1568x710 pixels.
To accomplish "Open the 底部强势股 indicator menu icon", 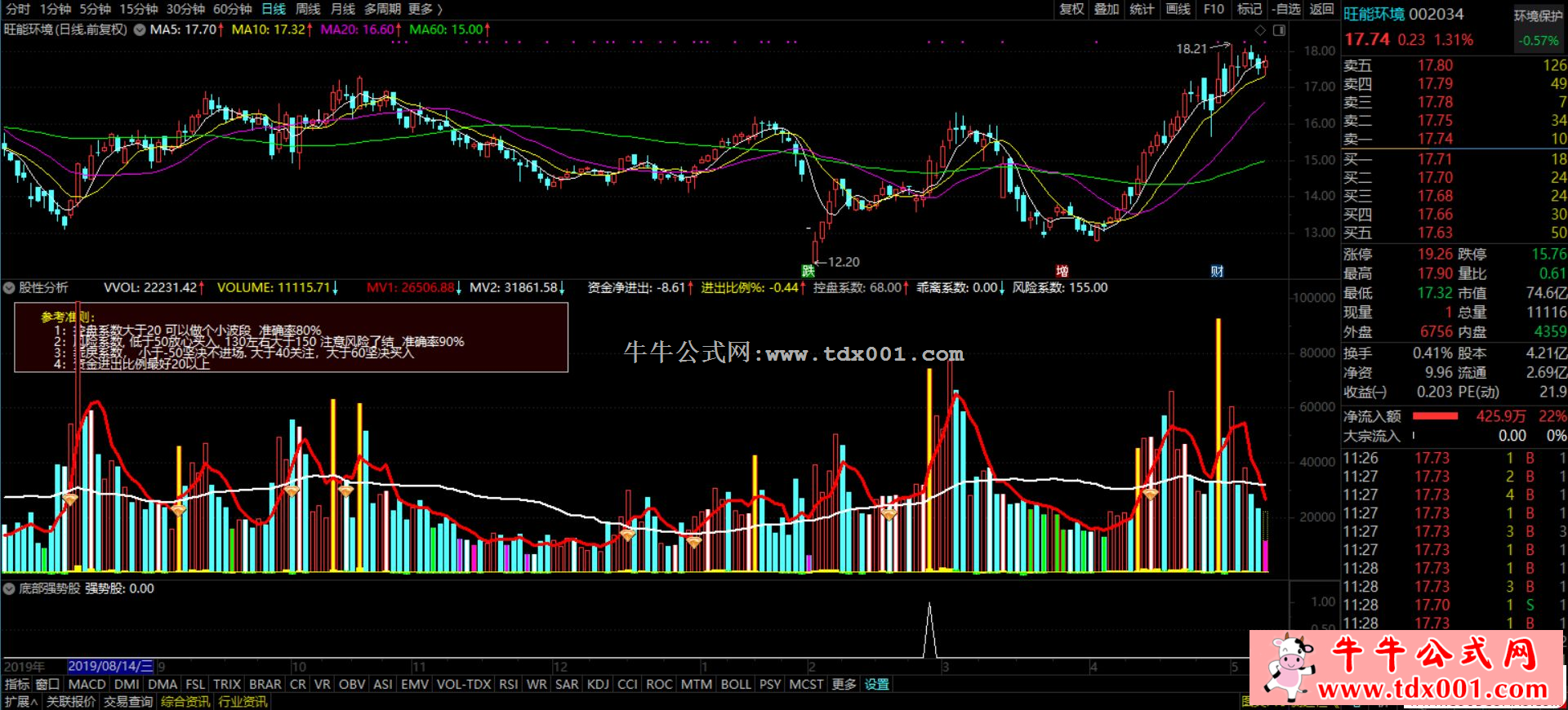I will pos(9,588).
